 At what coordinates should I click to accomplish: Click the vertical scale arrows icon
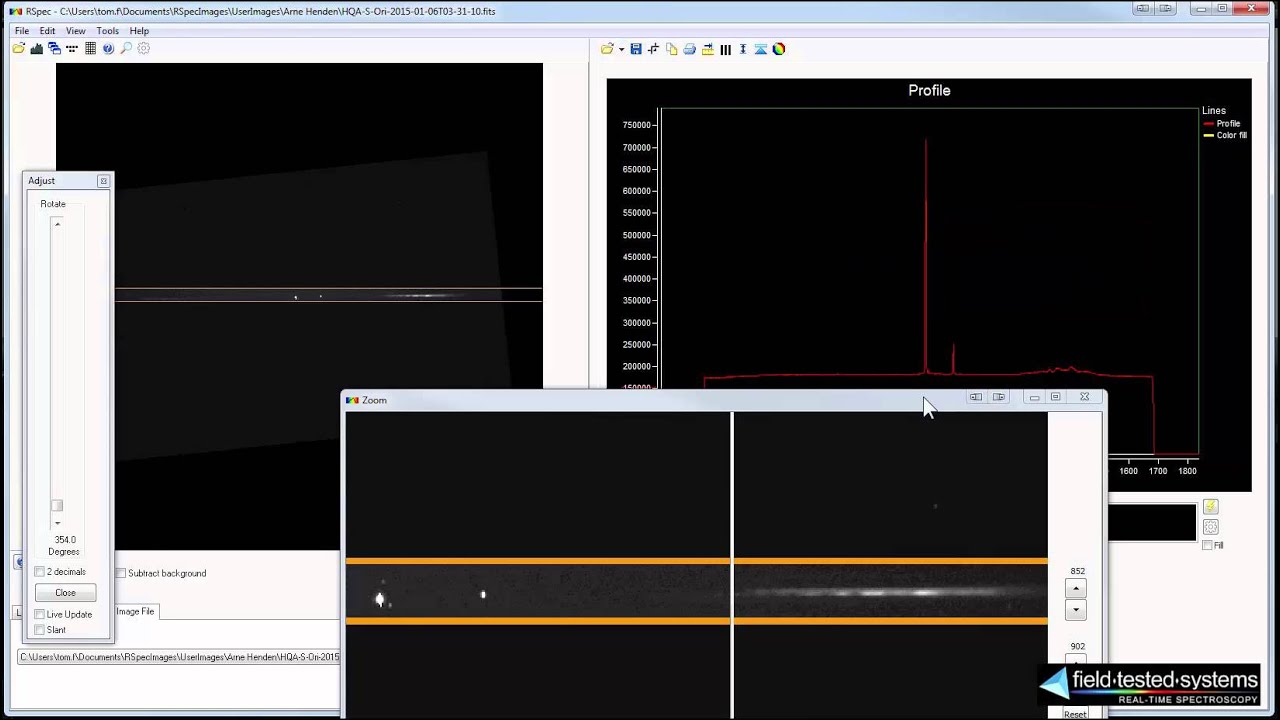[743, 49]
